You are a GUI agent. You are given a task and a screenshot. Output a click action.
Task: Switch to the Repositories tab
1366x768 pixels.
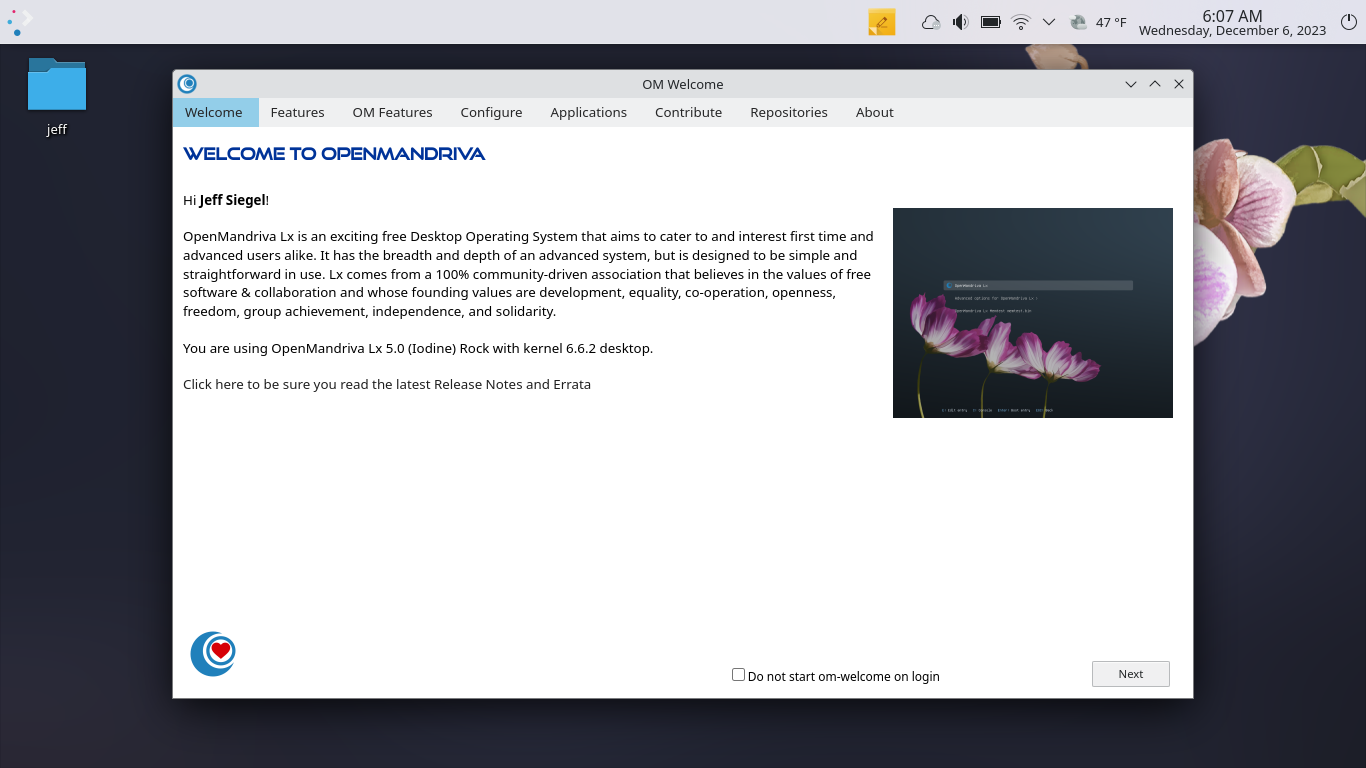789,112
